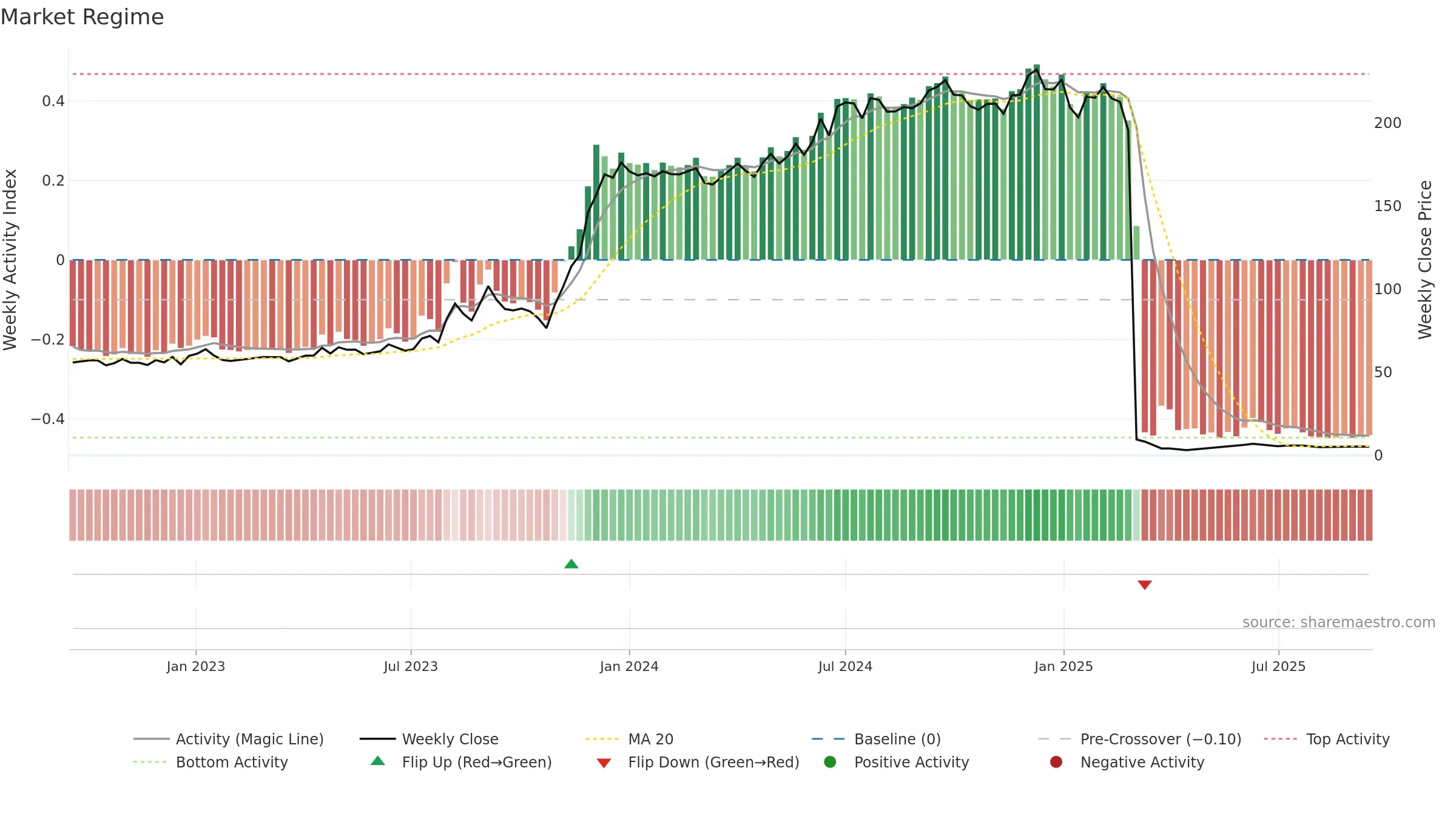Click the −0.2 left axis tick label
1456x819 pixels.
click(x=47, y=340)
